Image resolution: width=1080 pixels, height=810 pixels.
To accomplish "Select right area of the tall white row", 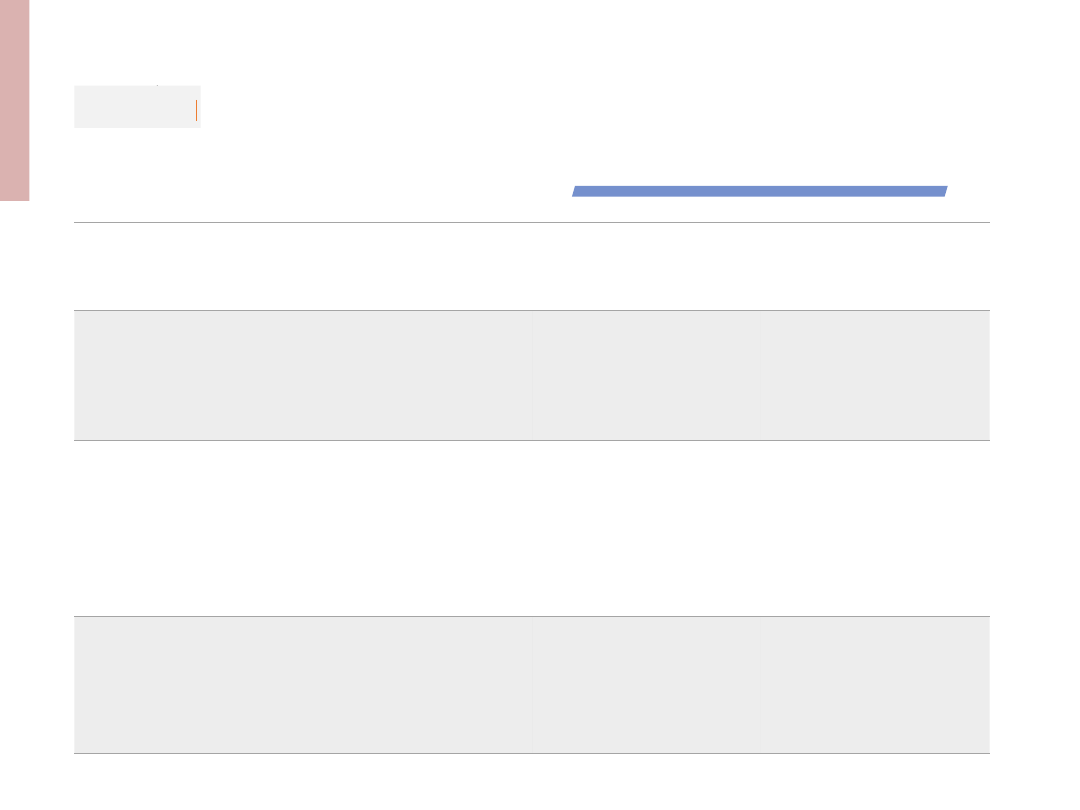I will [x=876, y=528].
